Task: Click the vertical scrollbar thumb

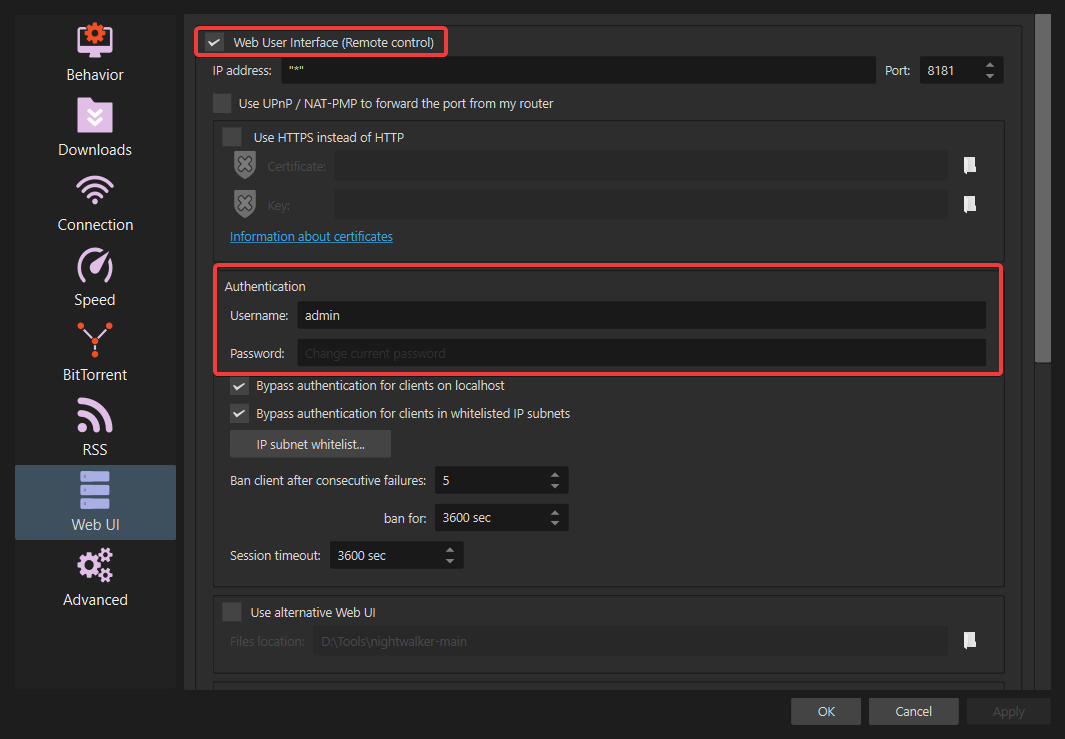Action: click(1043, 188)
